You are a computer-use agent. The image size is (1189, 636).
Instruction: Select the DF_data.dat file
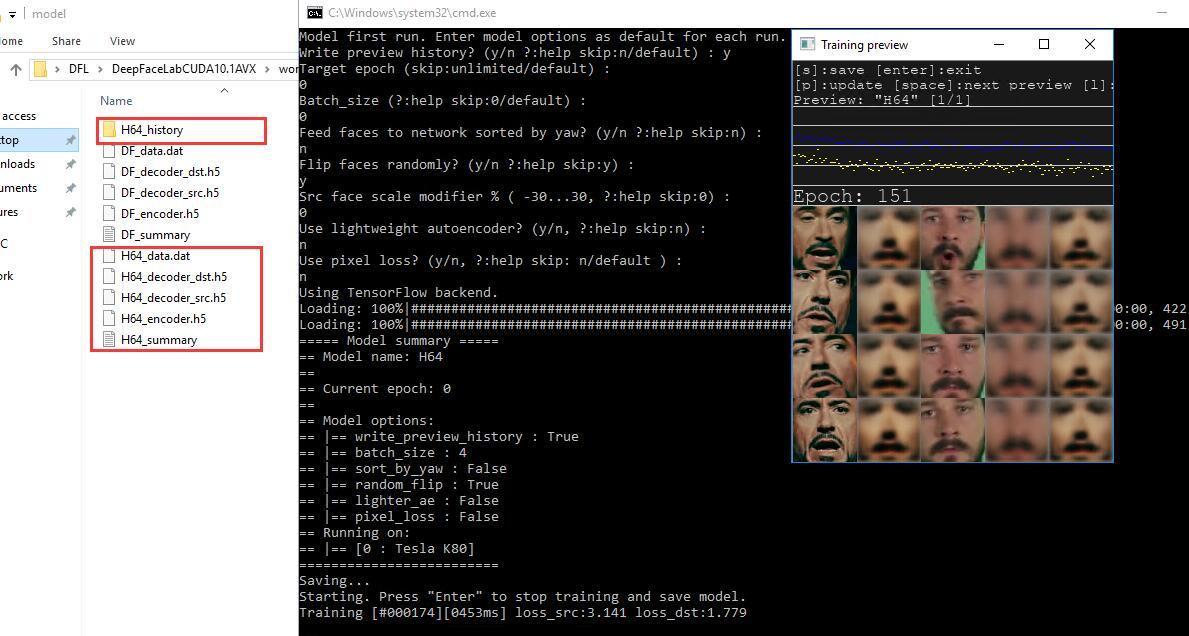point(151,151)
